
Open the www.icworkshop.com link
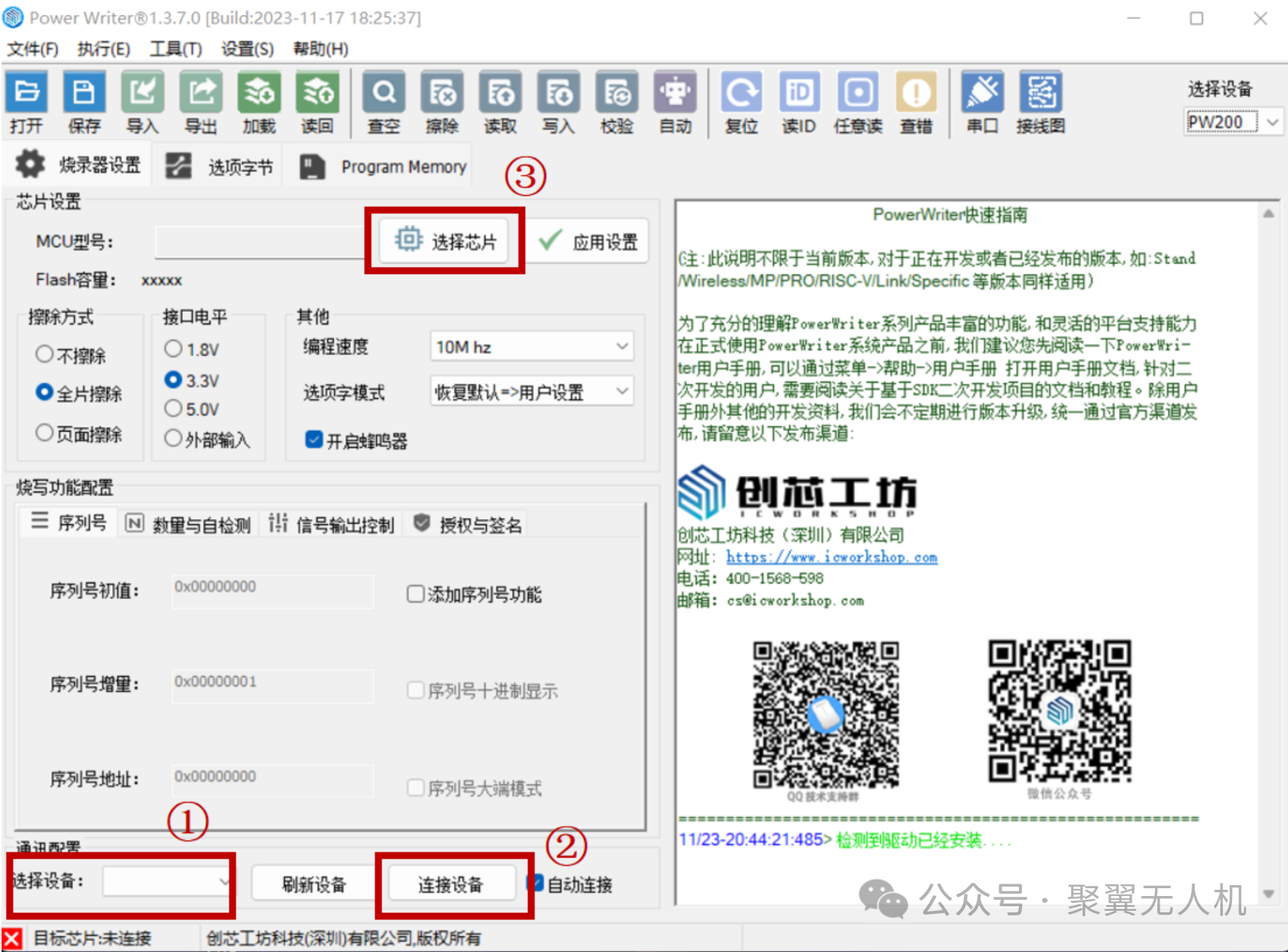pyautogui.click(x=831, y=557)
